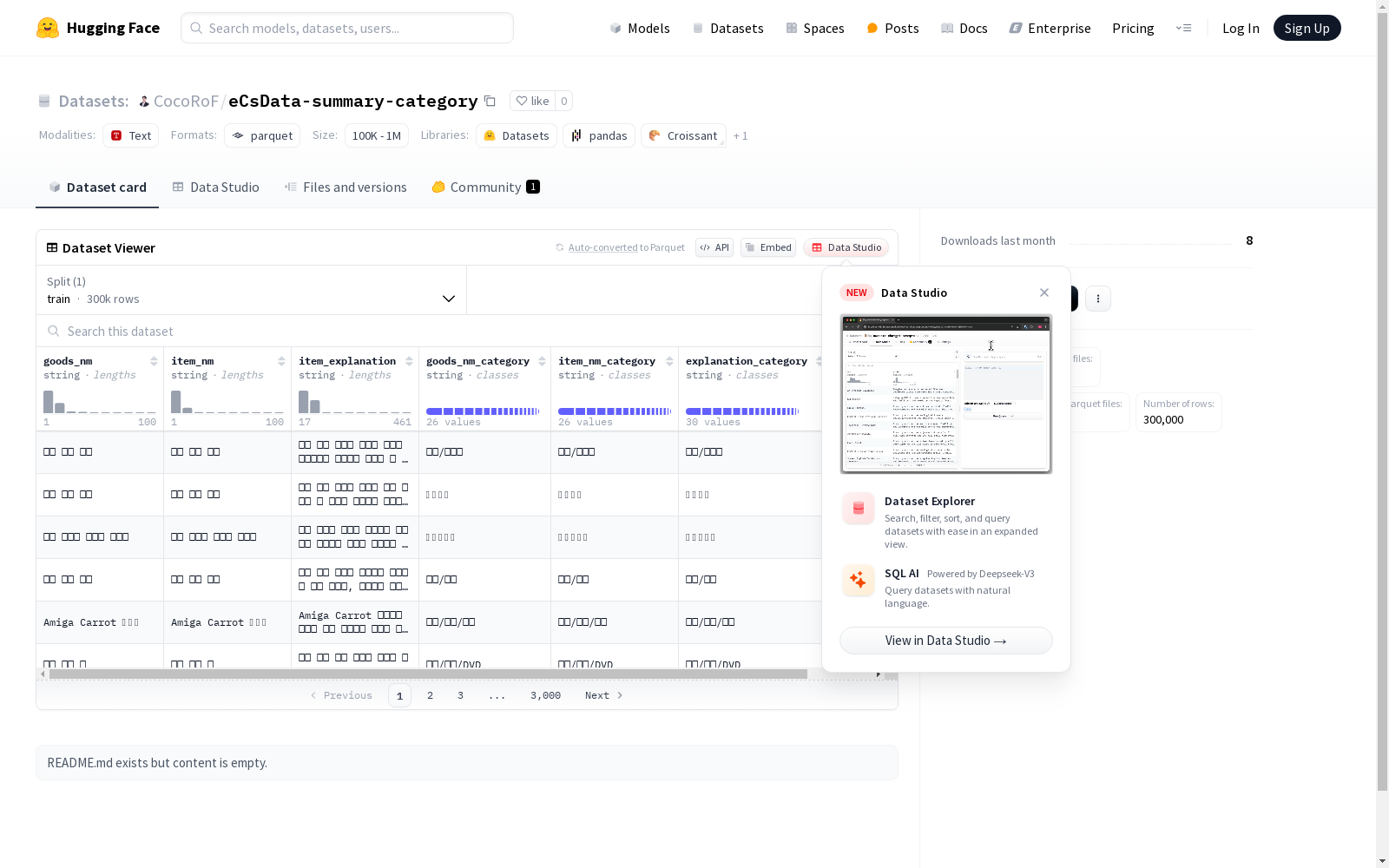Click the Embed button
Screen dimensions: 1389x868
(x=768, y=247)
